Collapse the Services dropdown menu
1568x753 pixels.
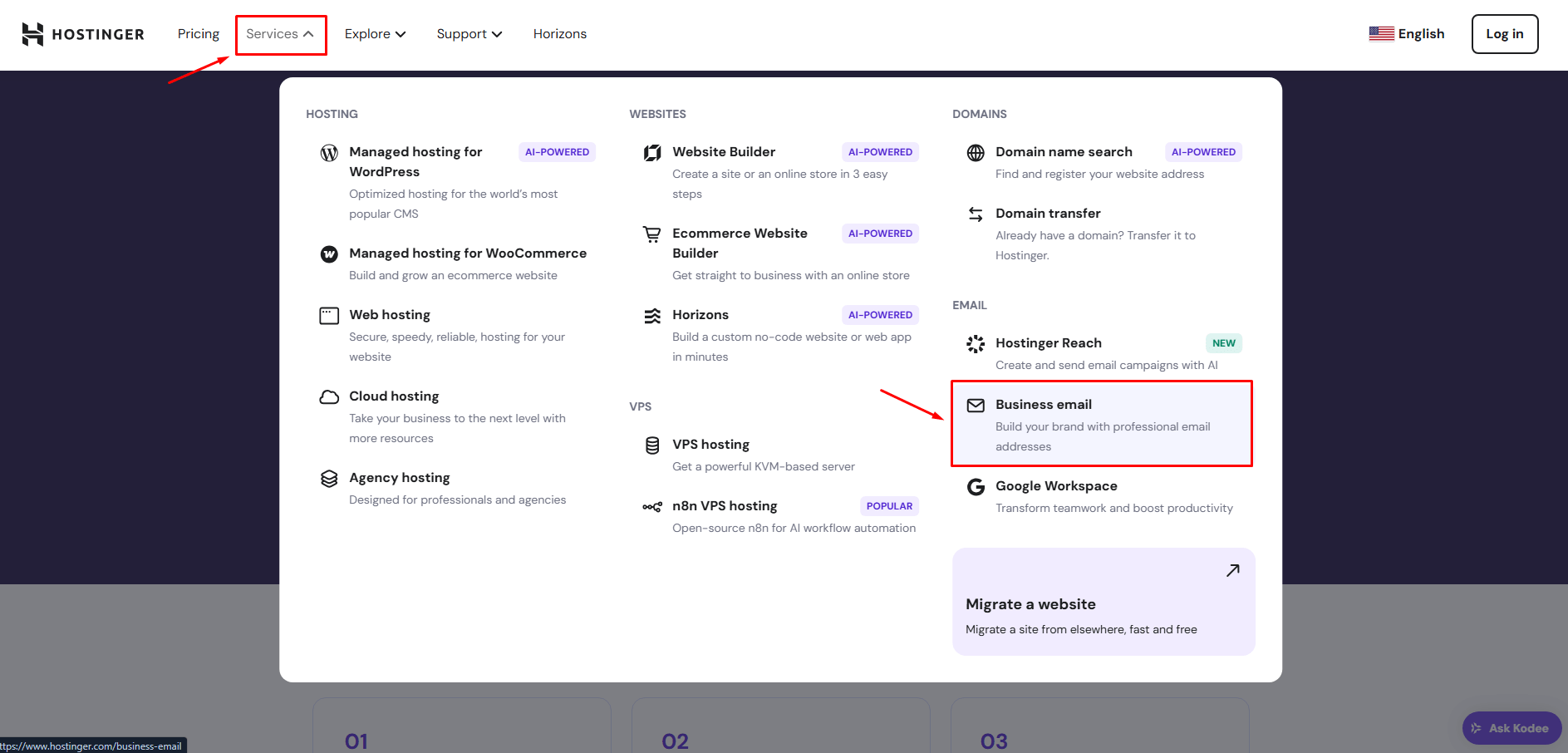(x=280, y=34)
